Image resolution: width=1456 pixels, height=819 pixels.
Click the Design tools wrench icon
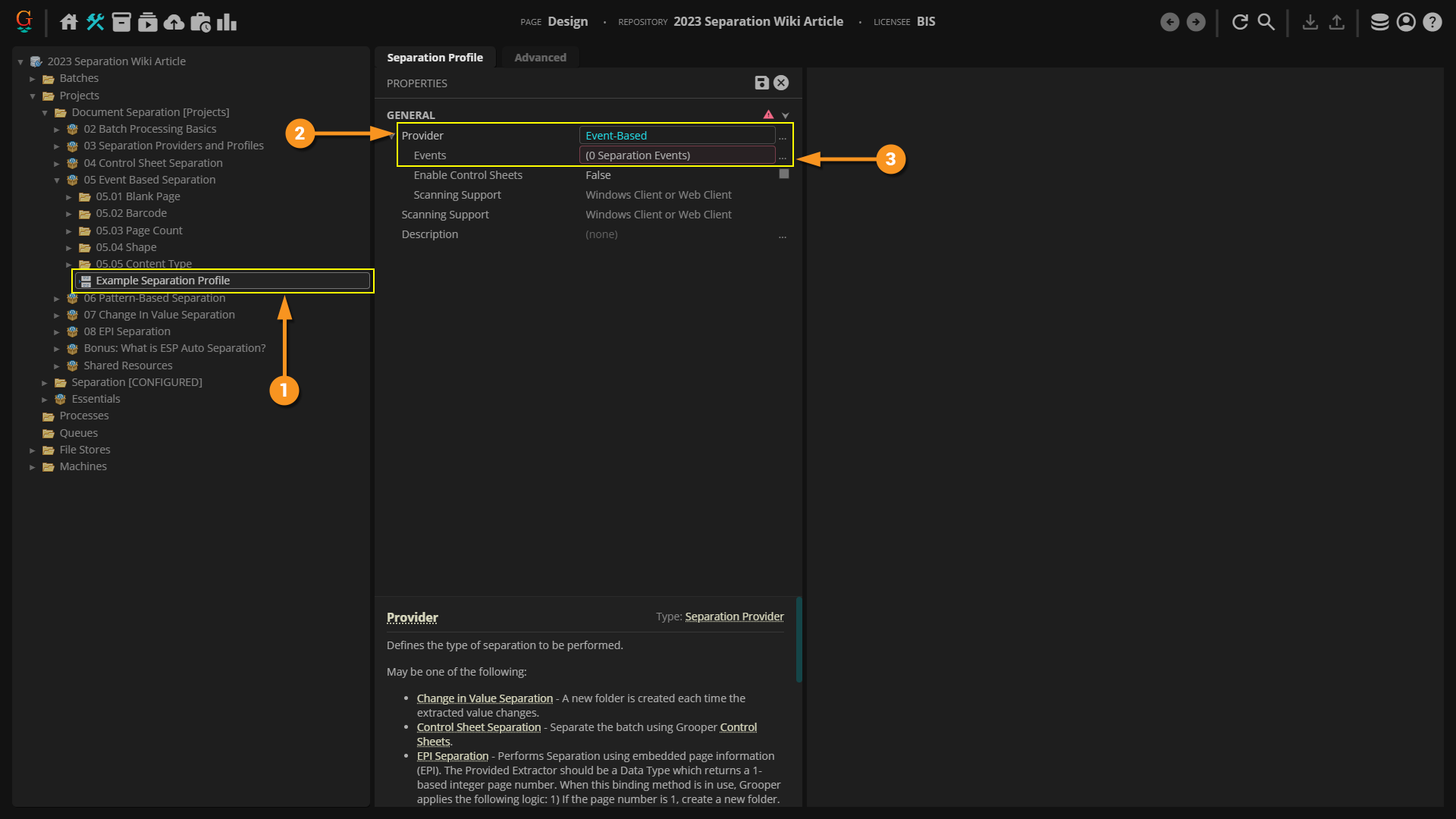pyautogui.click(x=95, y=22)
